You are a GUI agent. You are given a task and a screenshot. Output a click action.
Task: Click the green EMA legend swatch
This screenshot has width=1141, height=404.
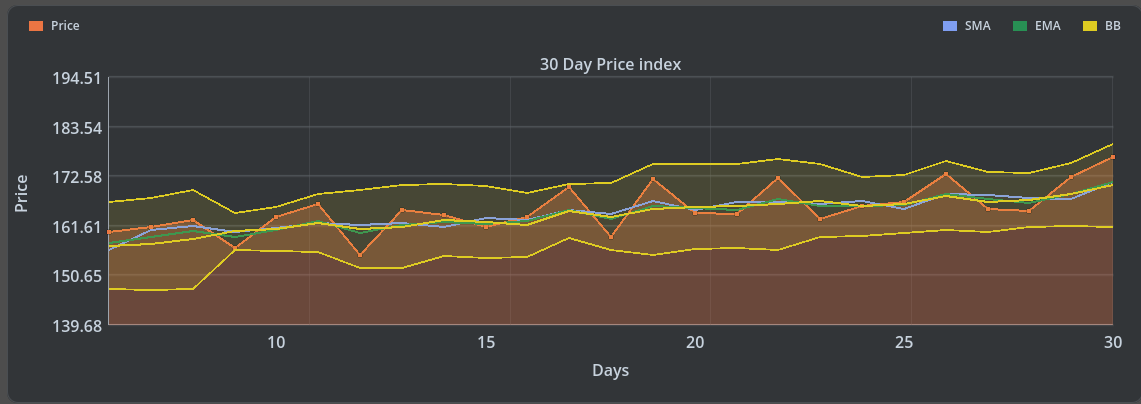click(x=1021, y=26)
